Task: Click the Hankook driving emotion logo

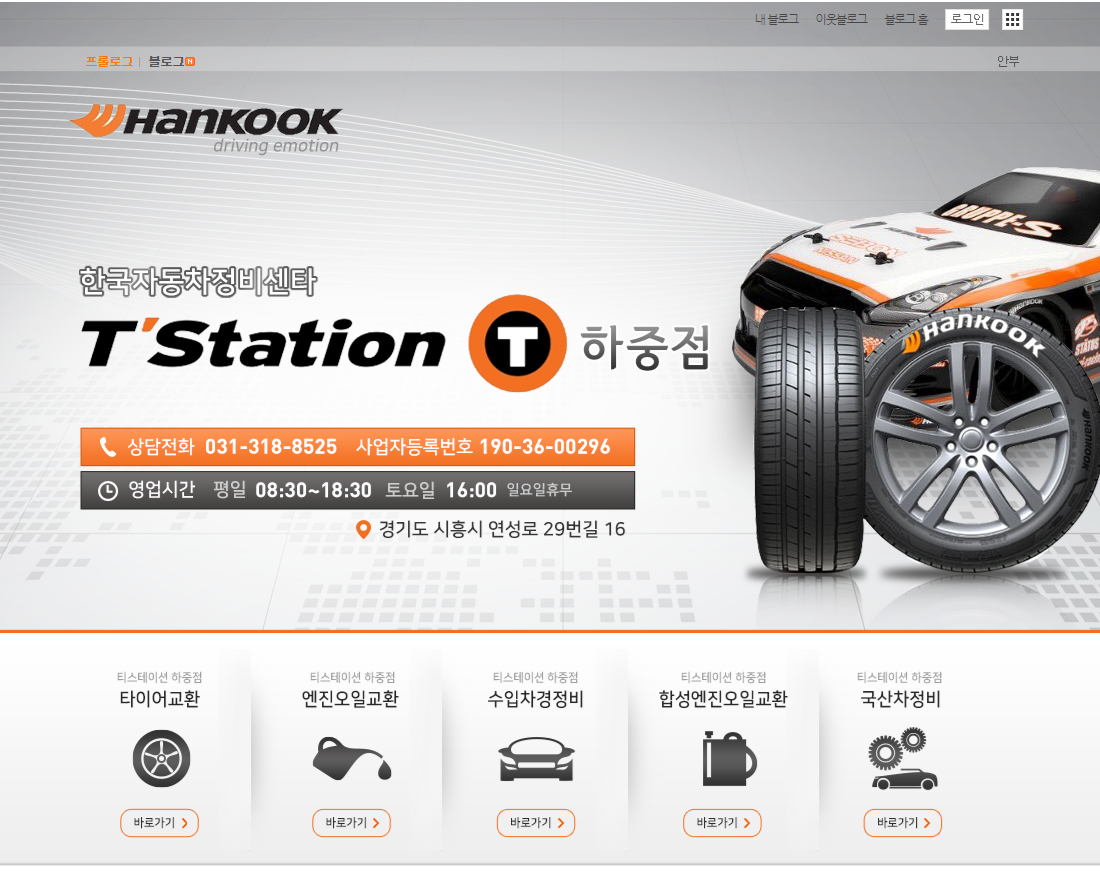Action: (206, 129)
